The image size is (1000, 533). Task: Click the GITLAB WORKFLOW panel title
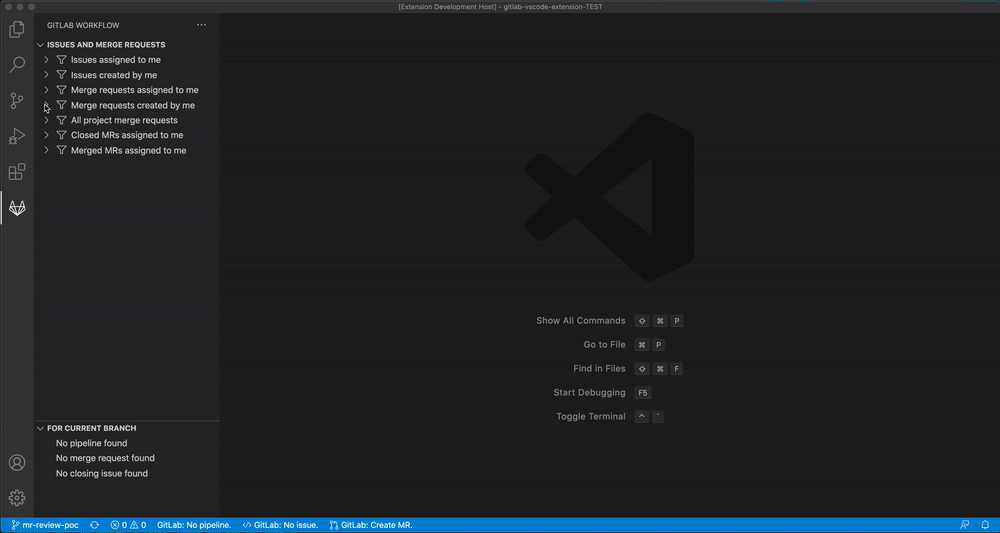click(x=83, y=26)
